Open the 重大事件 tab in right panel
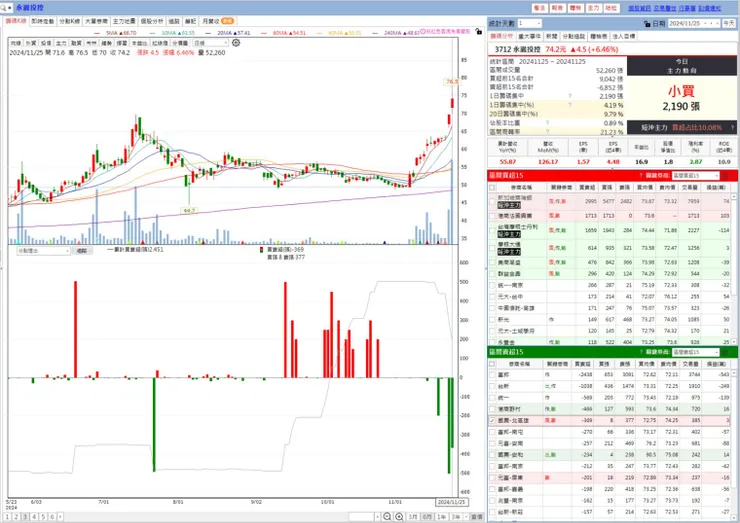 (530, 36)
